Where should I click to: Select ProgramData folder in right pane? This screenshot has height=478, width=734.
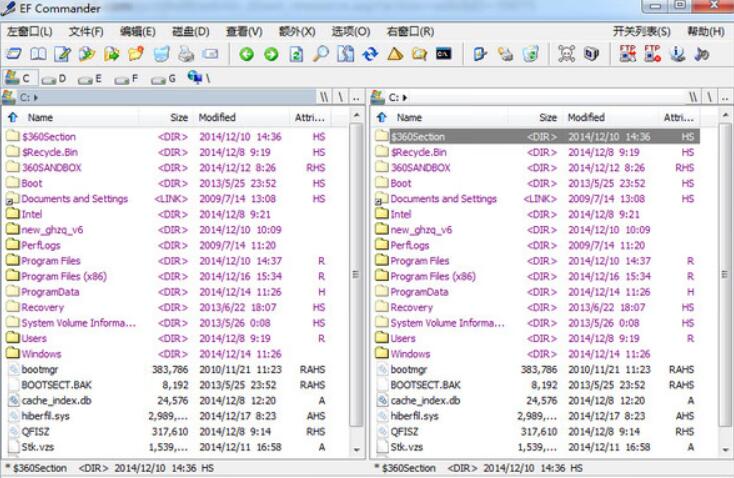click(537, 292)
